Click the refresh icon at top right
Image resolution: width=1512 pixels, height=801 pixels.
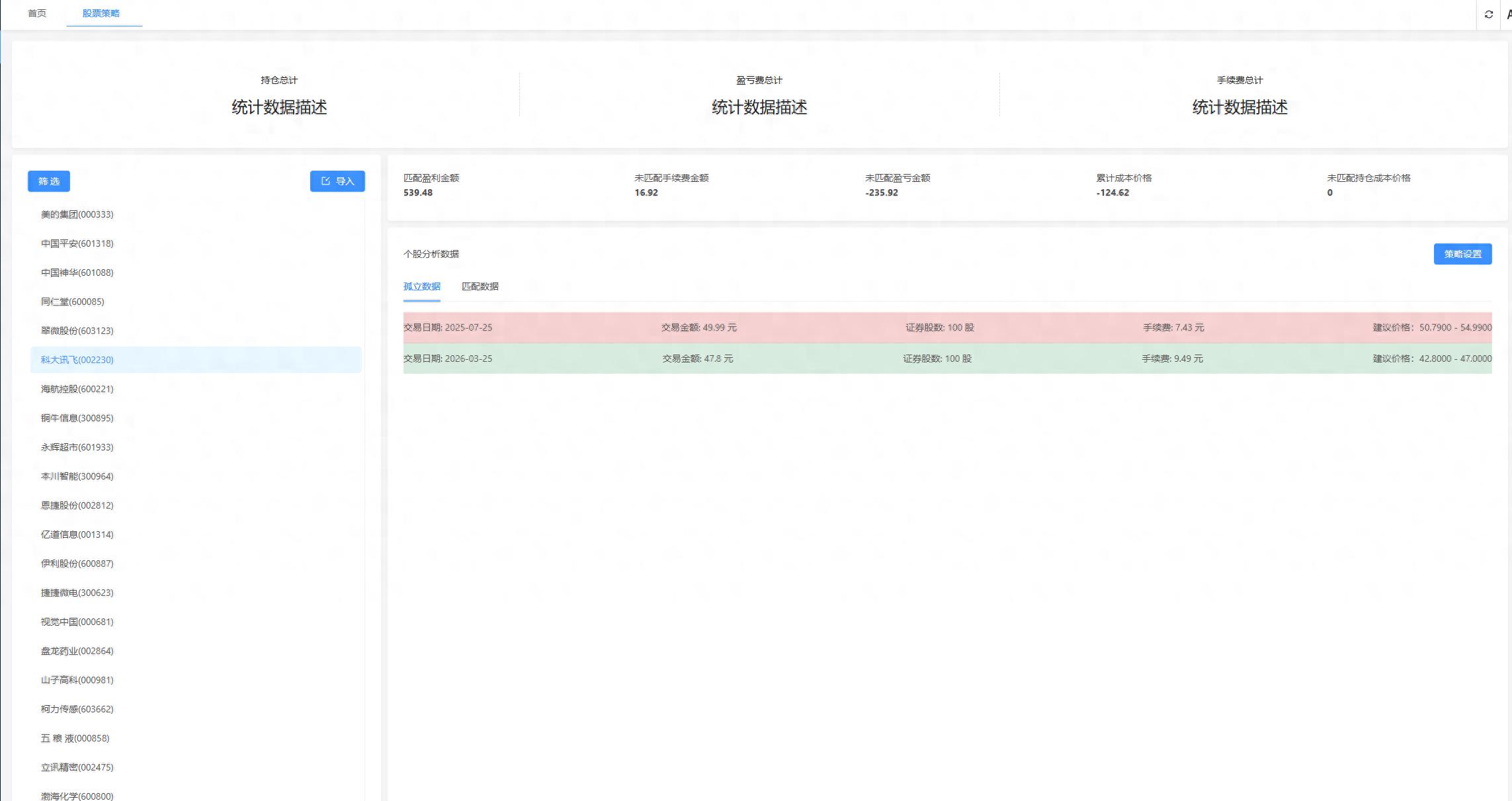click(x=1488, y=15)
